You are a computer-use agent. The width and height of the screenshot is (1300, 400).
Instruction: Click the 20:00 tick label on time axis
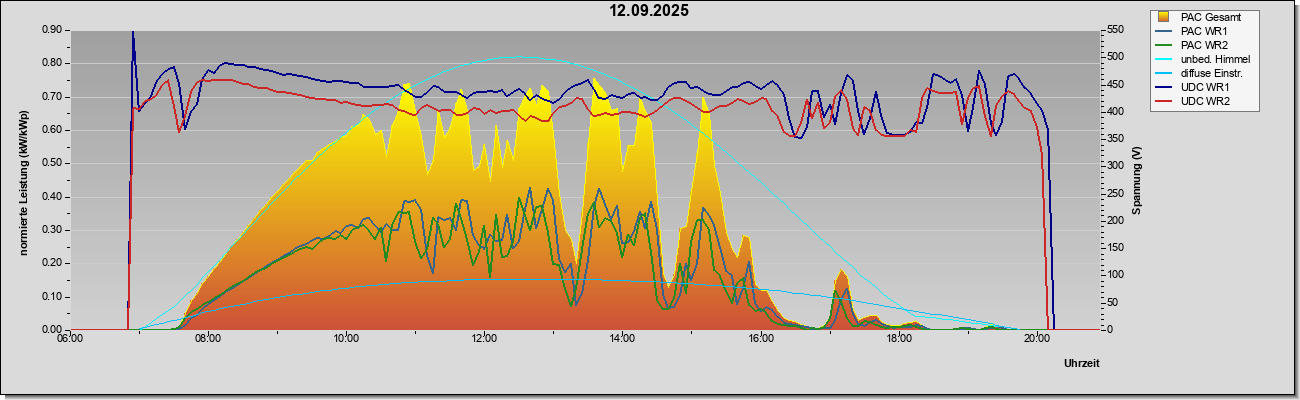point(1037,338)
